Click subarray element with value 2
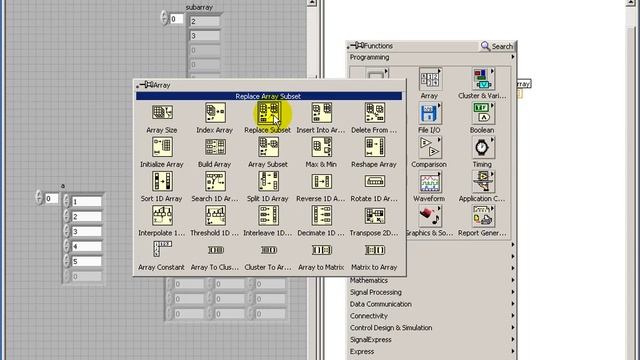The height and width of the screenshot is (360, 640). pos(204,22)
